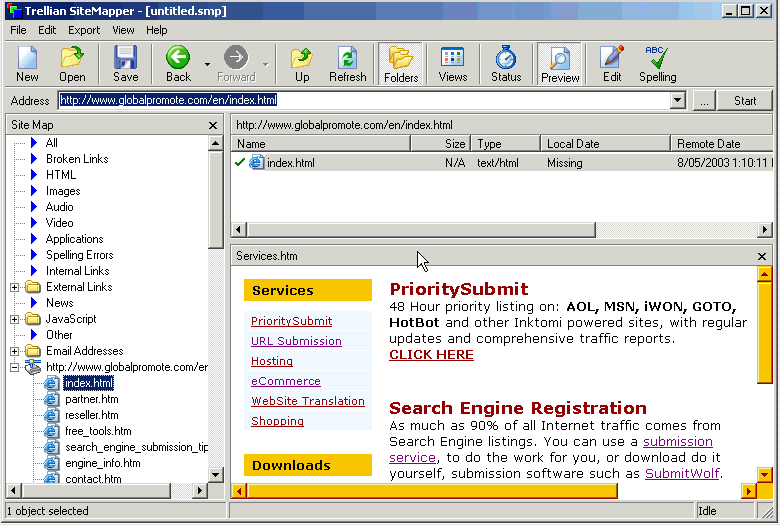Select the Broken Links filter
The image size is (780, 525).
click(x=77, y=159)
